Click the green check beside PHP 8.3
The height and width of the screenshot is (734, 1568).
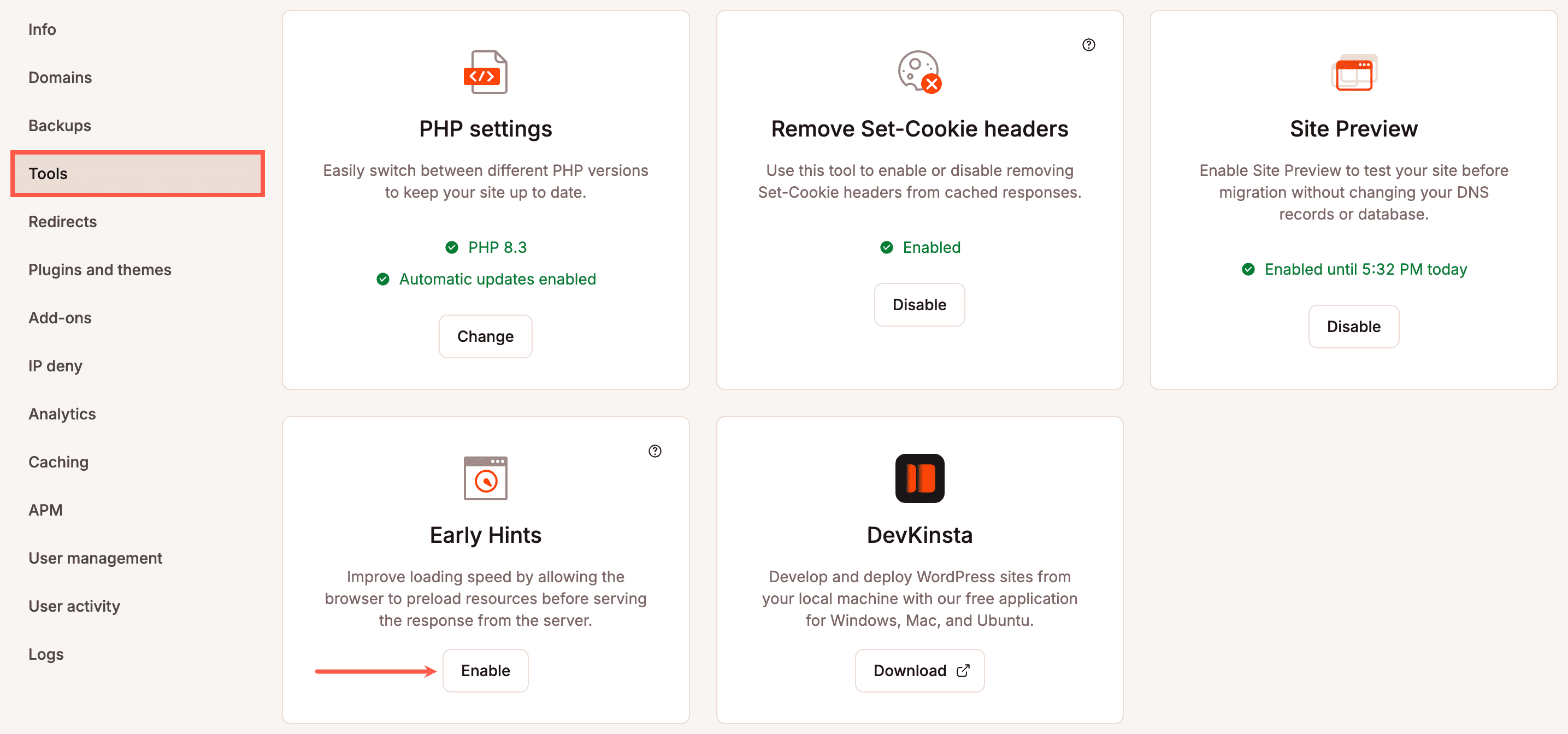point(451,247)
